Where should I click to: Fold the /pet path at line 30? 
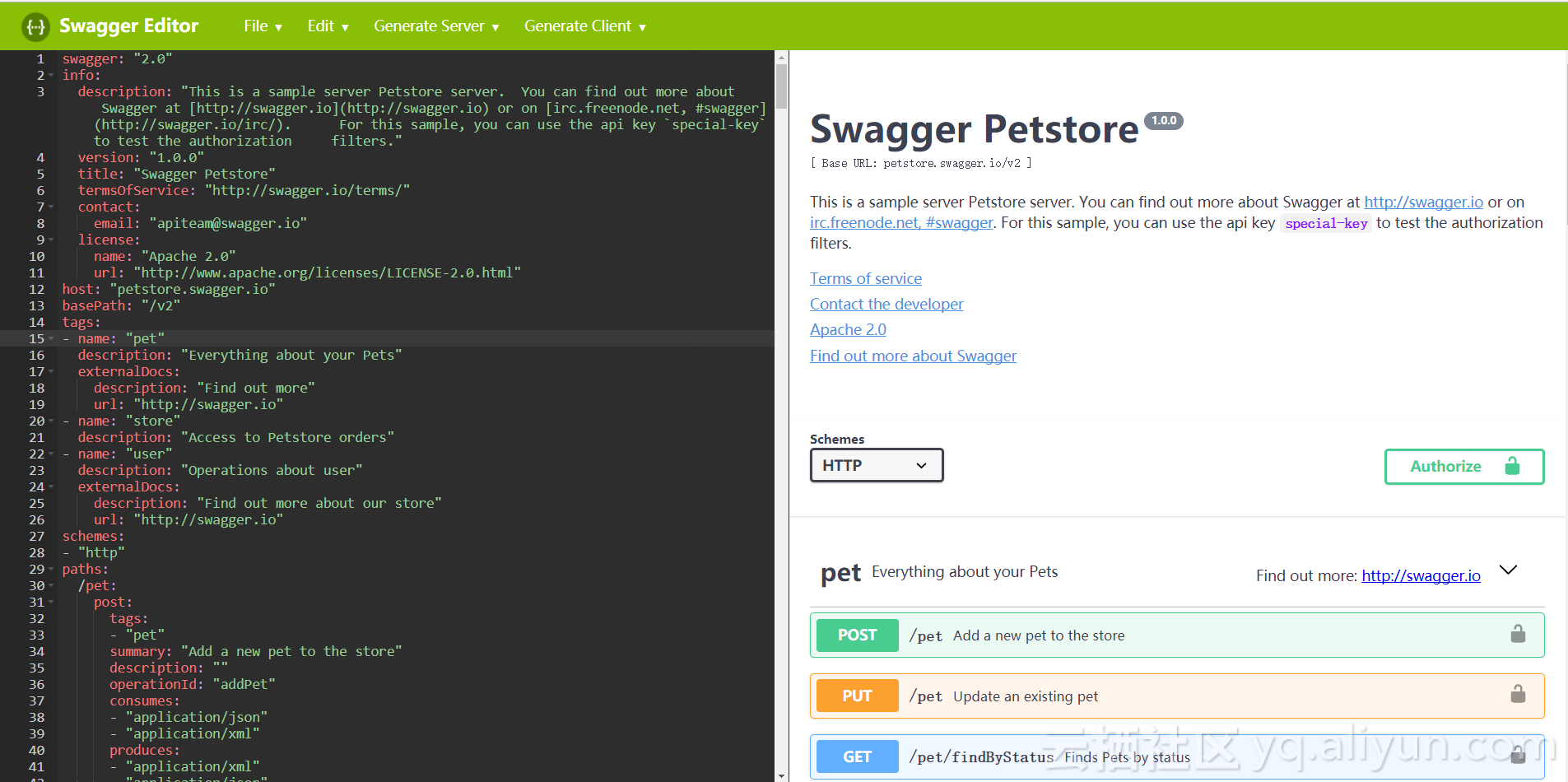[51, 586]
